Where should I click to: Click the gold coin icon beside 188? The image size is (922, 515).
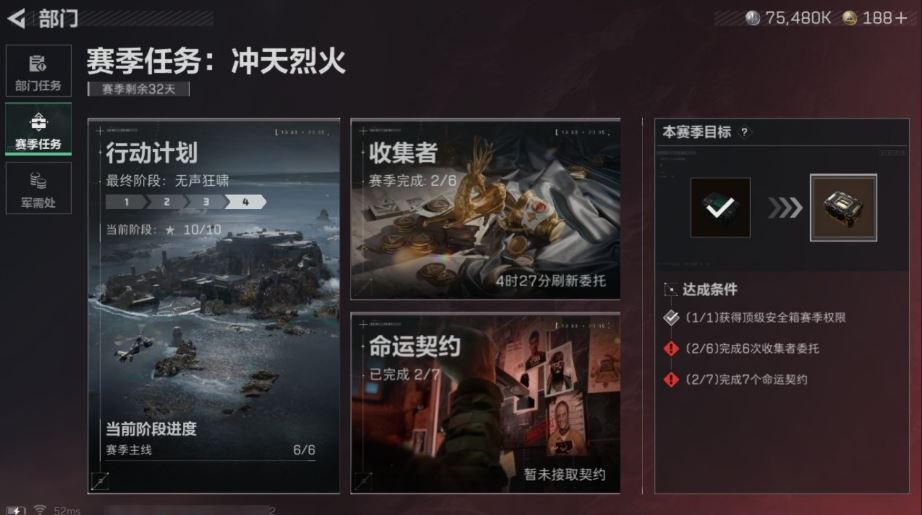tap(849, 18)
